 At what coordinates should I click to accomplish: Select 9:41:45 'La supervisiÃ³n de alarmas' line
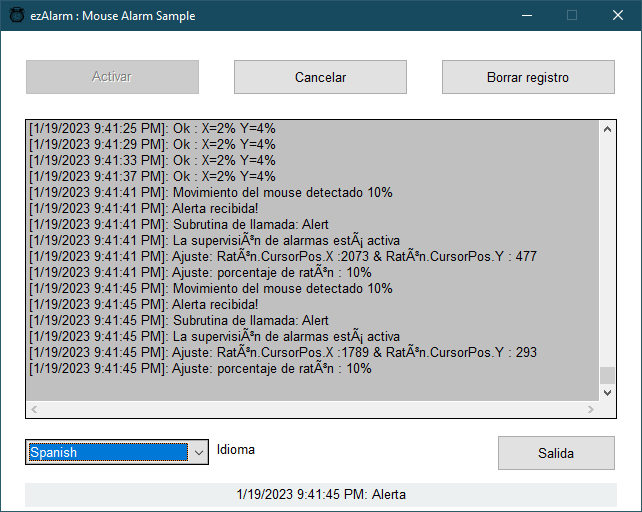pos(214,336)
